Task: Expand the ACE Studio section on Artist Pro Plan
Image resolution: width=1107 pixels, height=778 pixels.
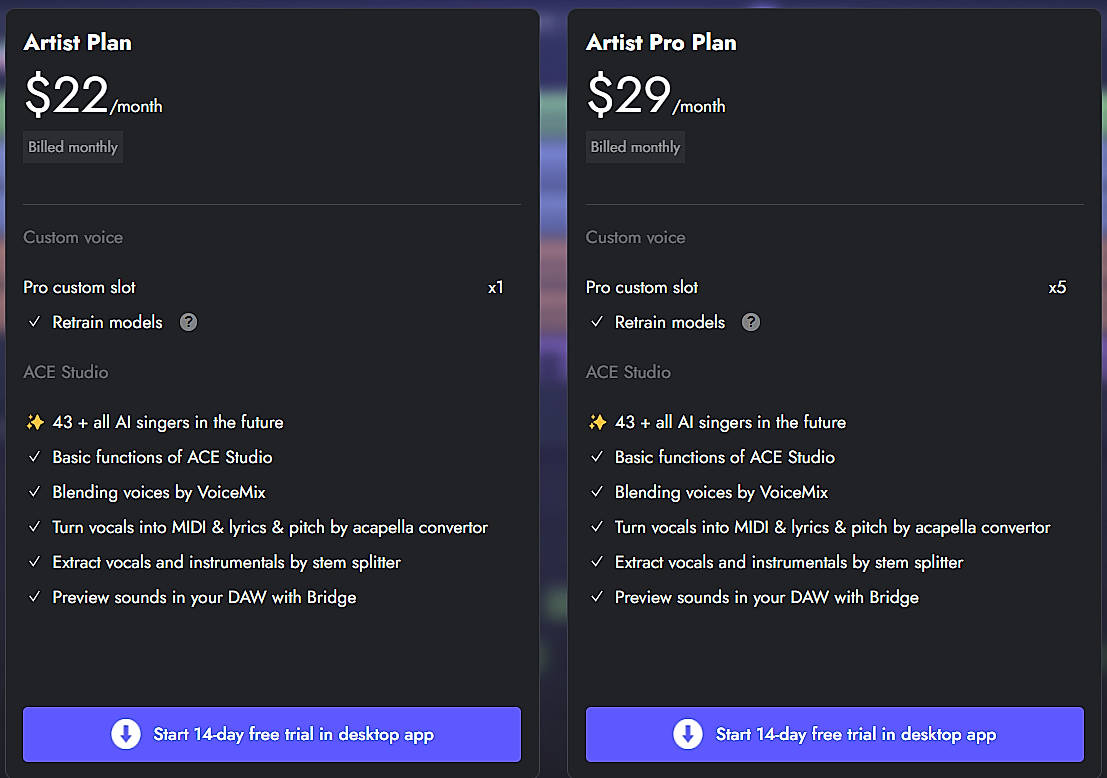Action: [x=628, y=371]
